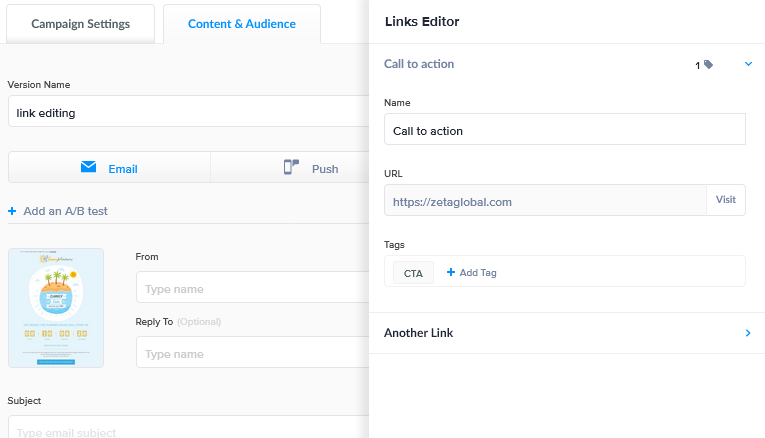Image resolution: width=765 pixels, height=438 pixels.
Task: Click plus icon for Add an A/B test
Action: [x=12, y=211]
